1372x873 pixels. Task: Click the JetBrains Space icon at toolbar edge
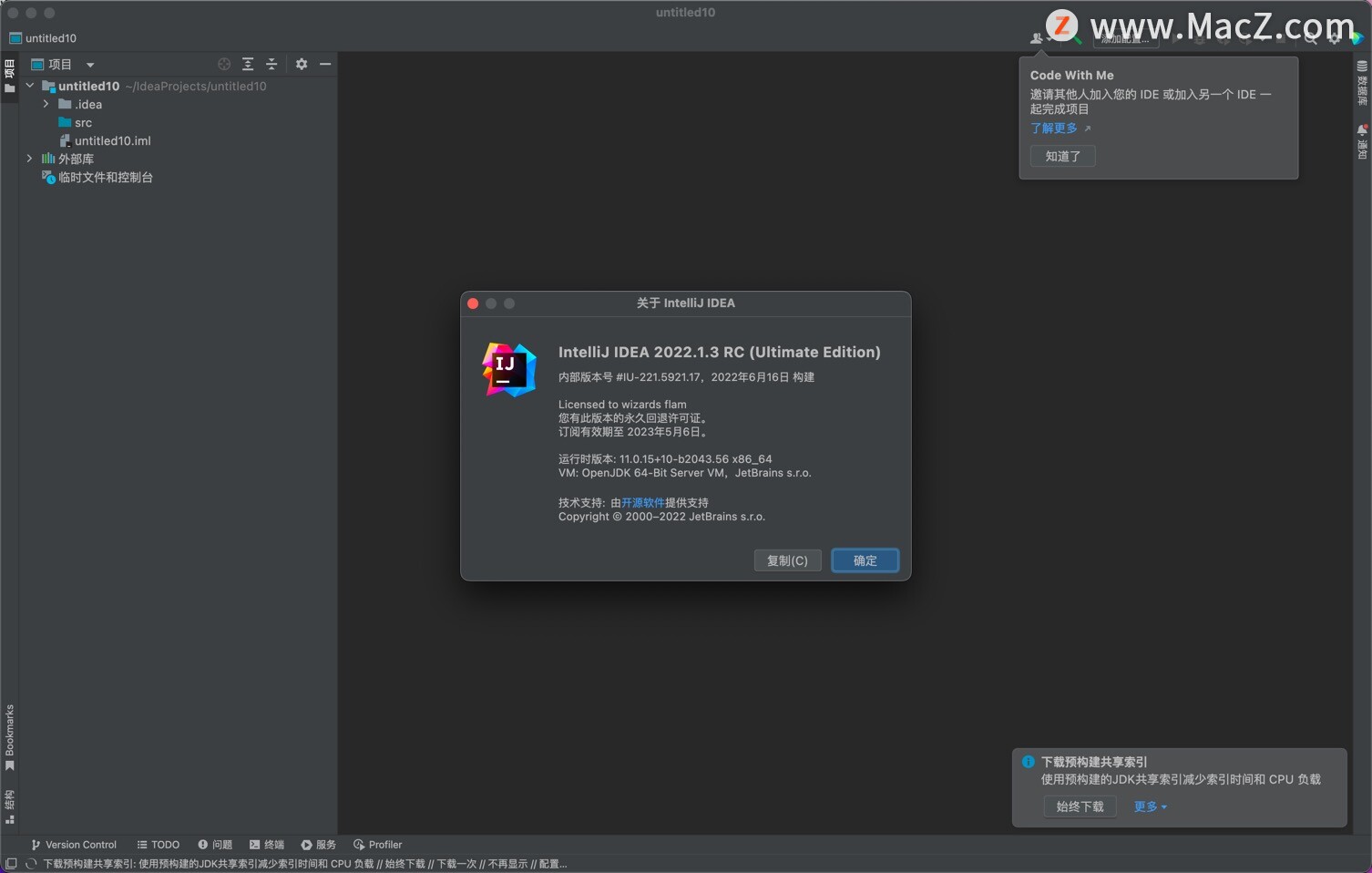(1357, 38)
